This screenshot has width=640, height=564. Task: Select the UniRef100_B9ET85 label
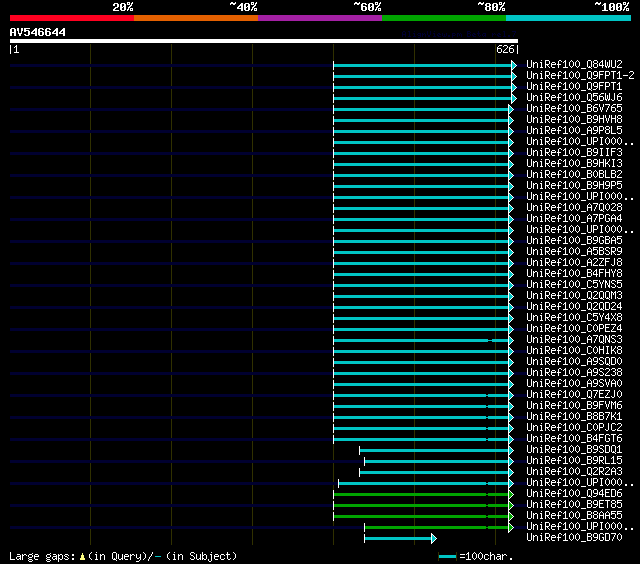click(x=574, y=505)
